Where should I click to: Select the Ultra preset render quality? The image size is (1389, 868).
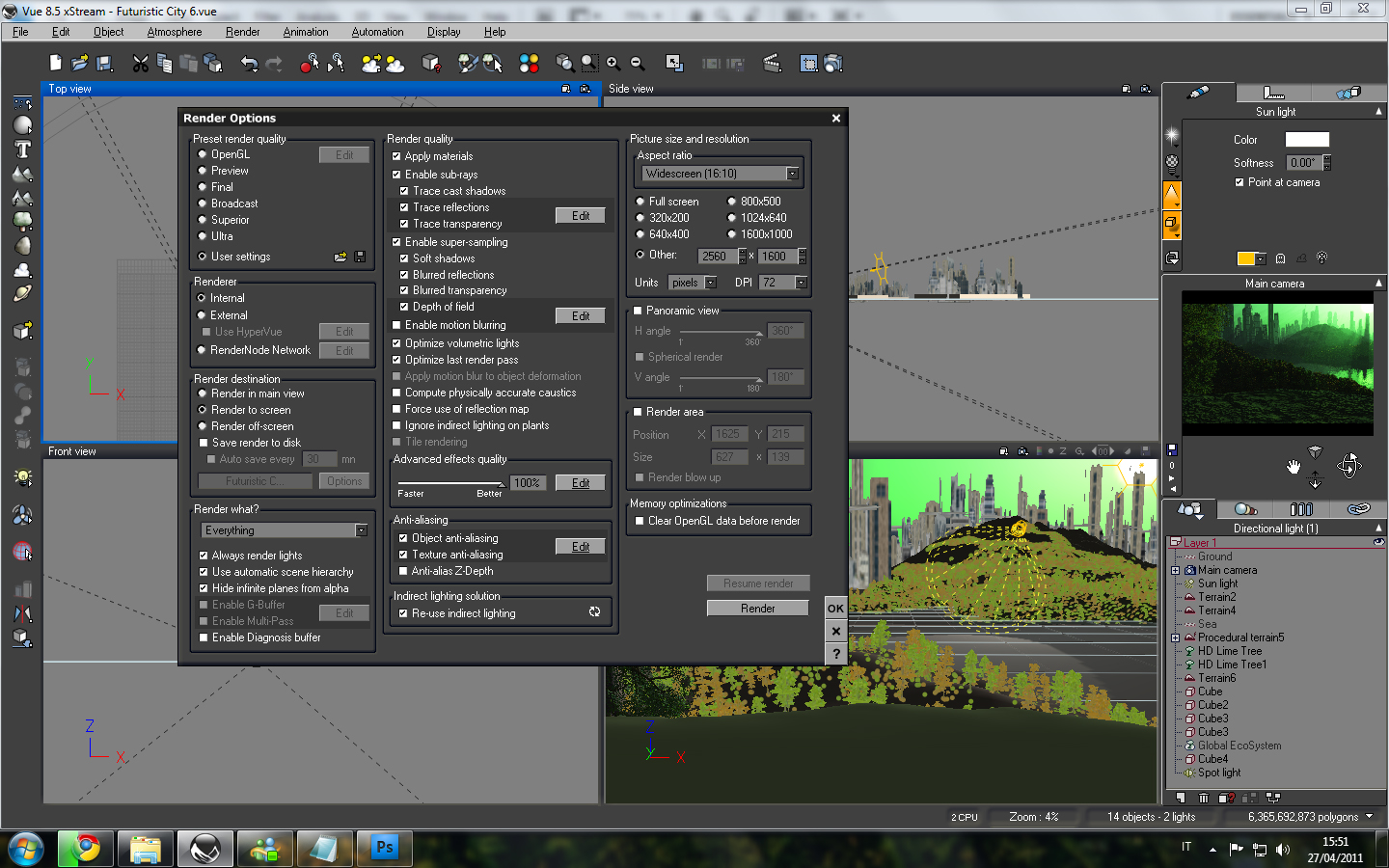click(203, 236)
